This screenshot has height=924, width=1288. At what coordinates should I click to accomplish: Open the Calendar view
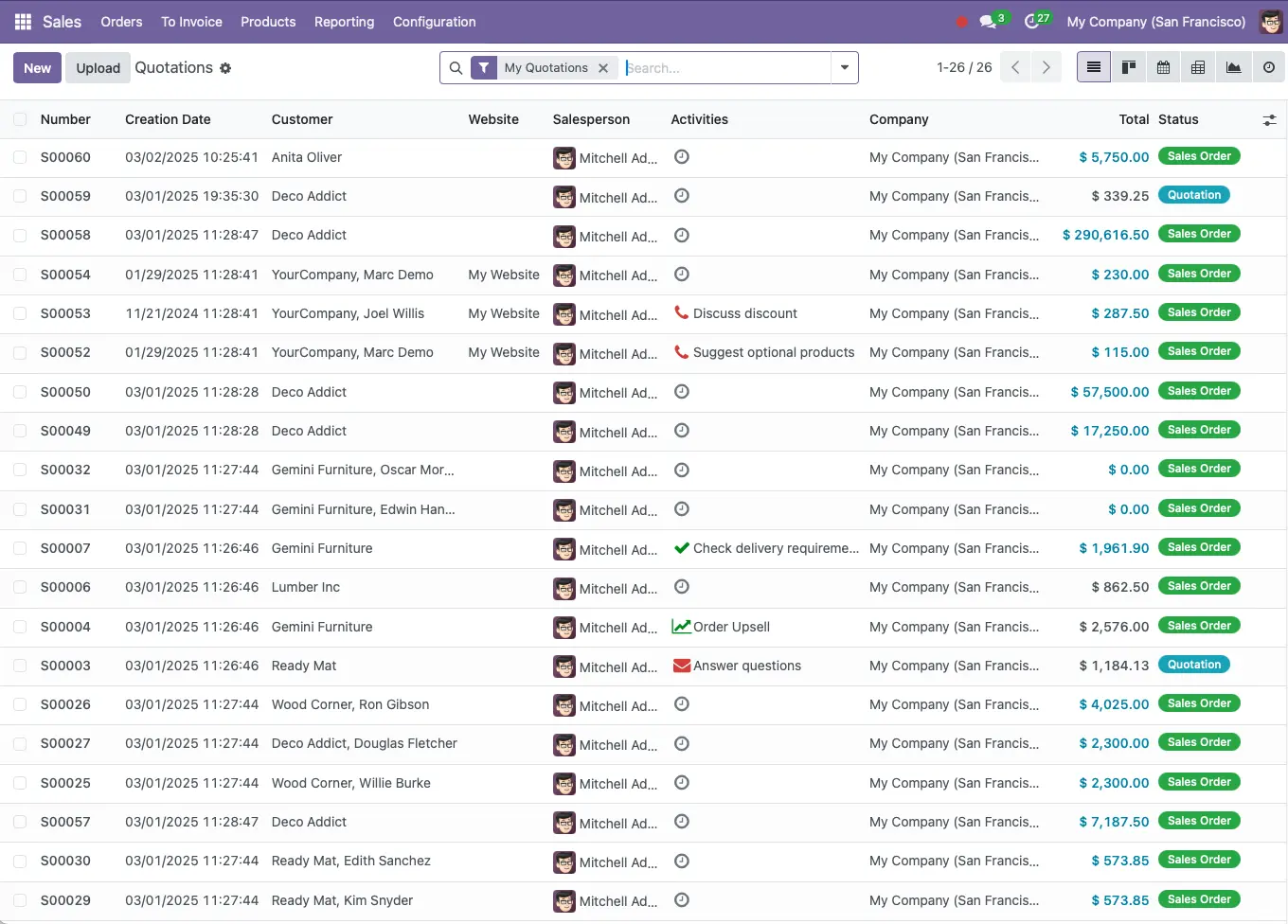1163,67
